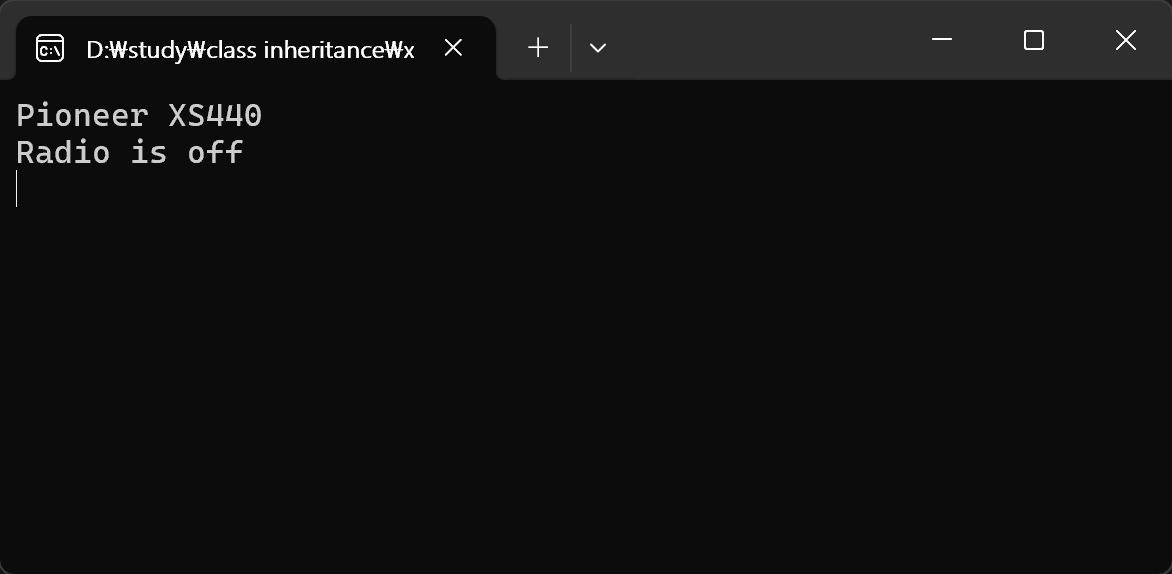The image size is (1172, 574).
Task: Click the "Pioneer" word in output
Action: [82, 116]
